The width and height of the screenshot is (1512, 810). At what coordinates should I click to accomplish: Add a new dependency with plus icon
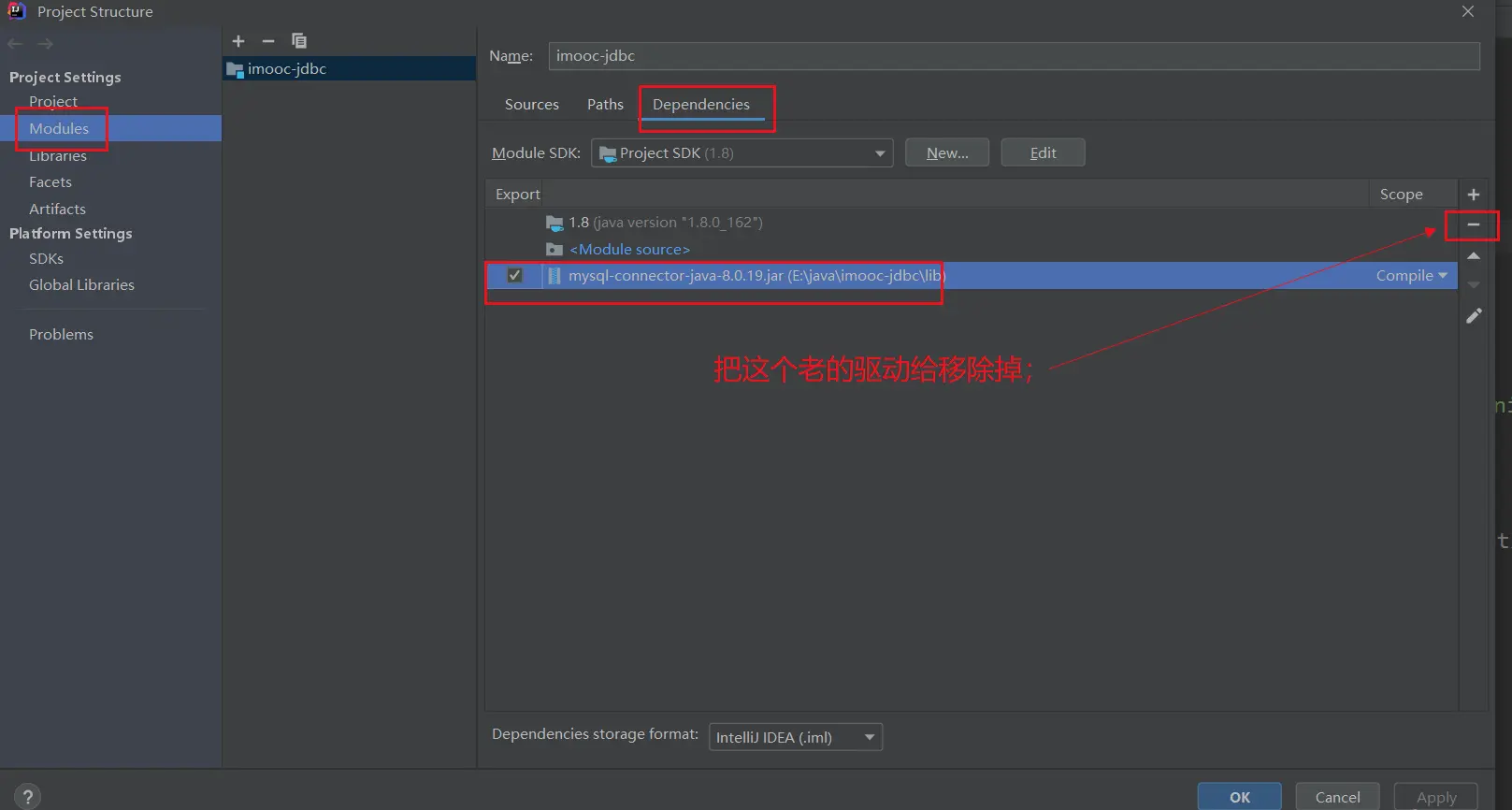pyautogui.click(x=1473, y=195)
